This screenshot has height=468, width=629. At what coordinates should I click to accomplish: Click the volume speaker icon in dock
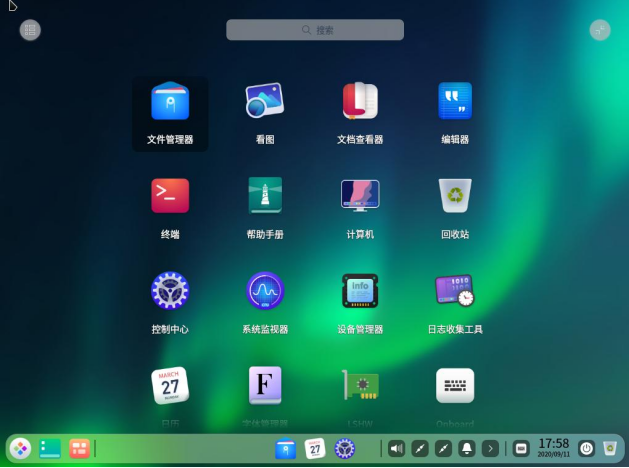pos(396,449)
